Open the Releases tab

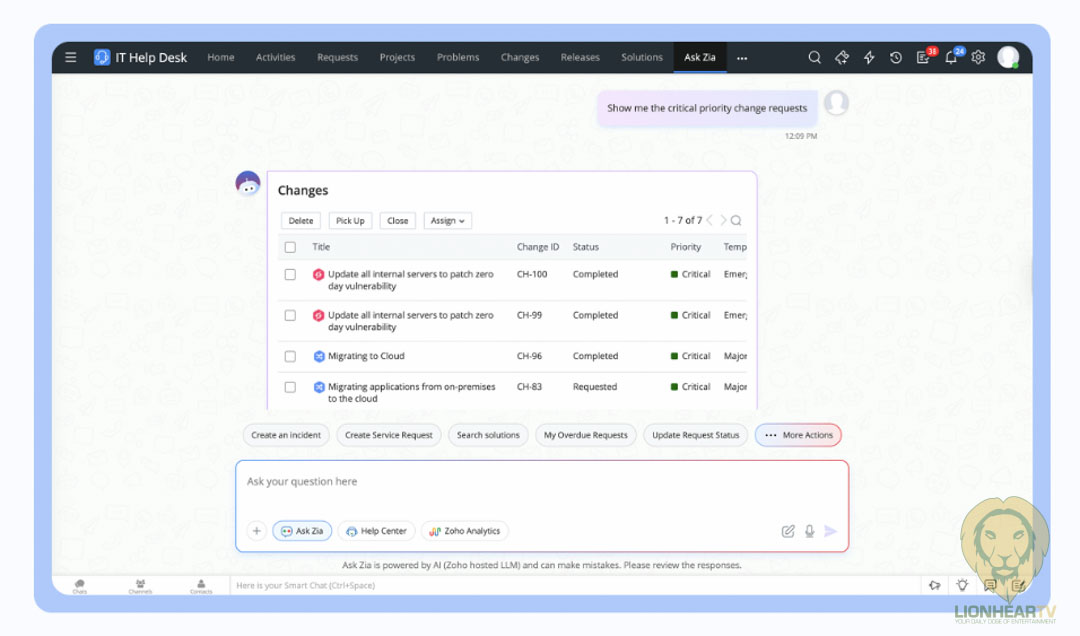(x=580, y=58)
